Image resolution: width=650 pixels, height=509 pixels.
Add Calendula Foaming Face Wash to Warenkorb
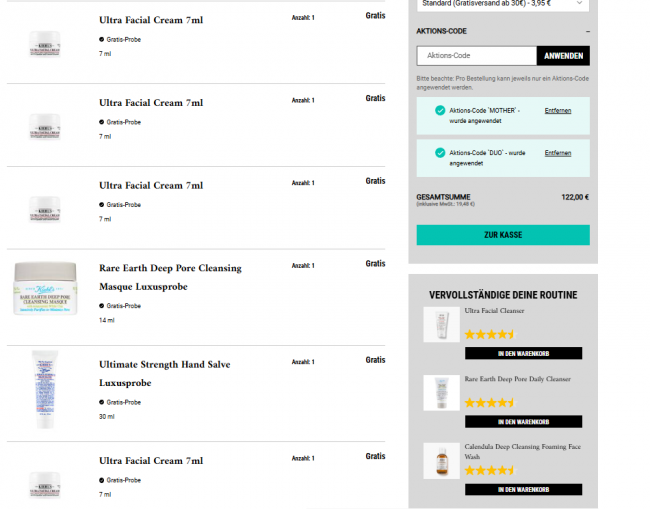coord(523,490)
